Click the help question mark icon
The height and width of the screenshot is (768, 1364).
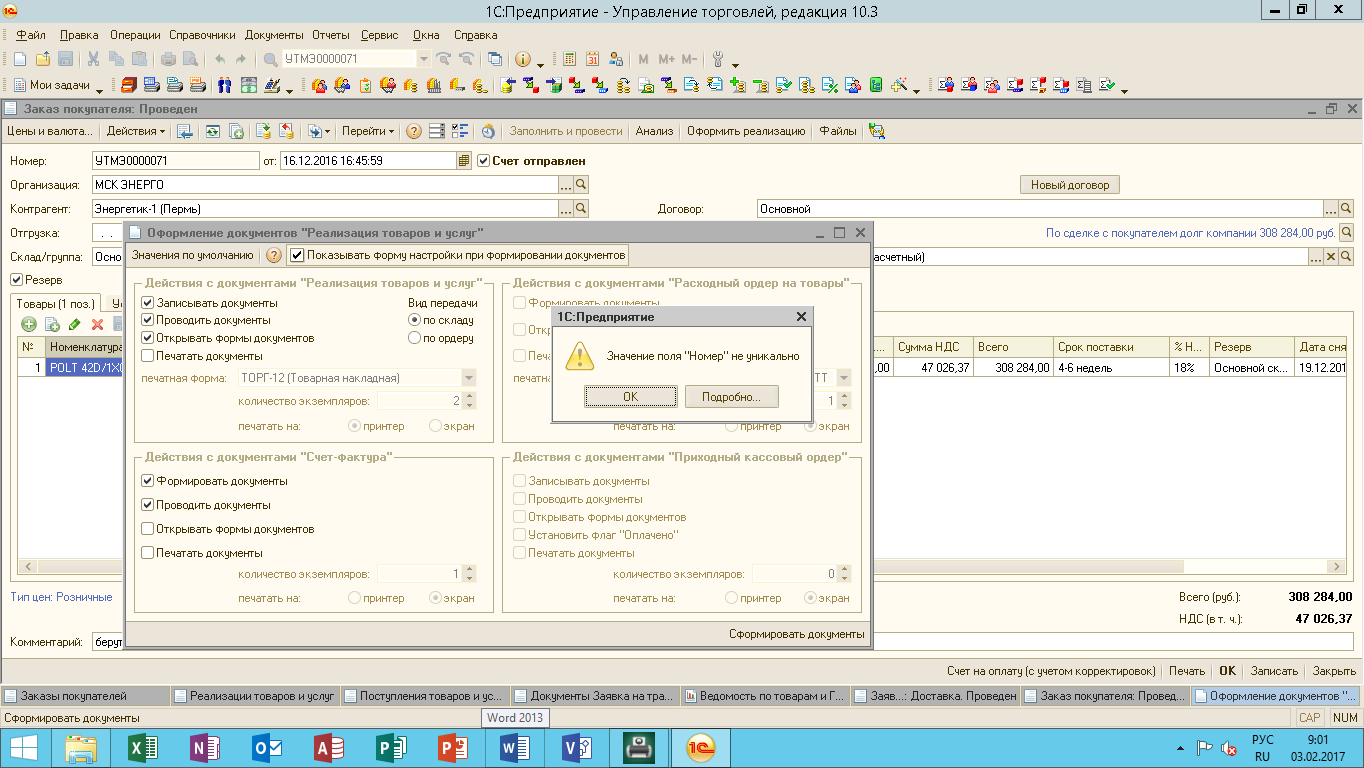pos(414,131)
